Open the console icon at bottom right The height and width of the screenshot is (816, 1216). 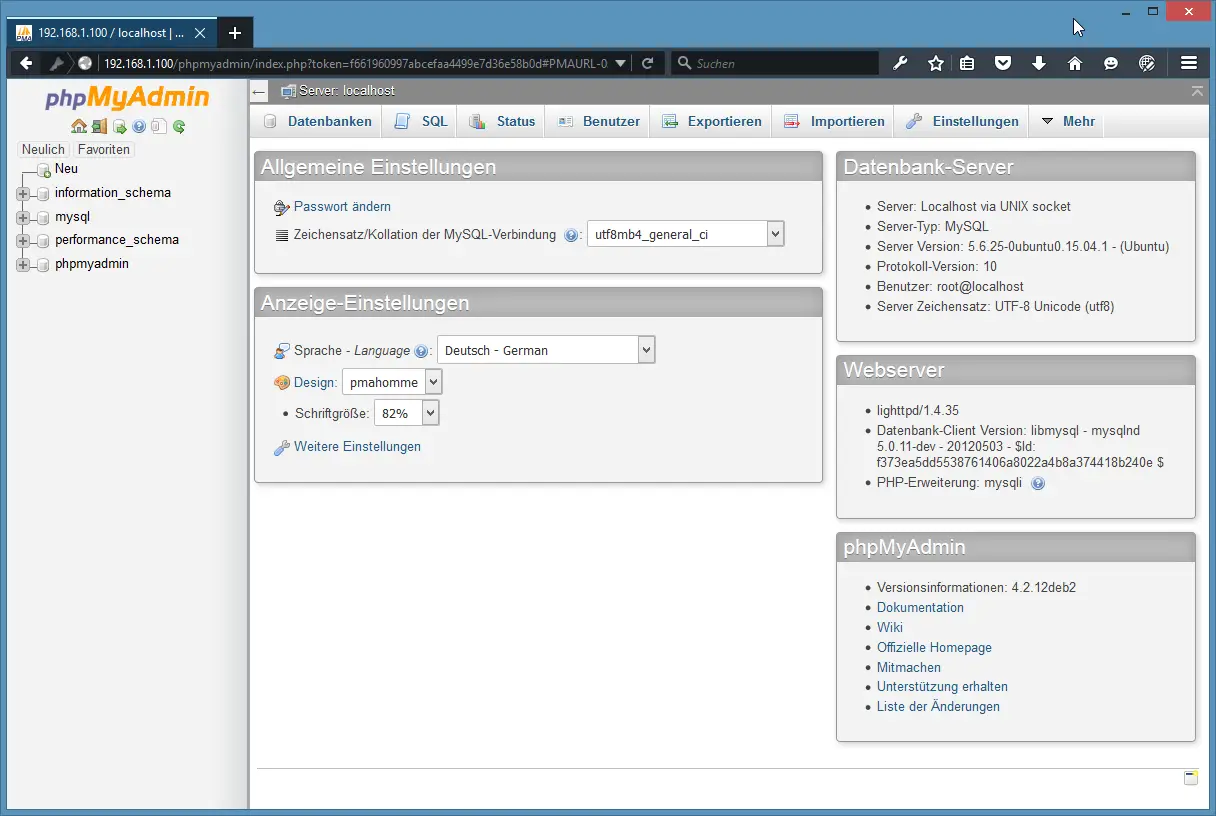click(x=1191, y=778)
